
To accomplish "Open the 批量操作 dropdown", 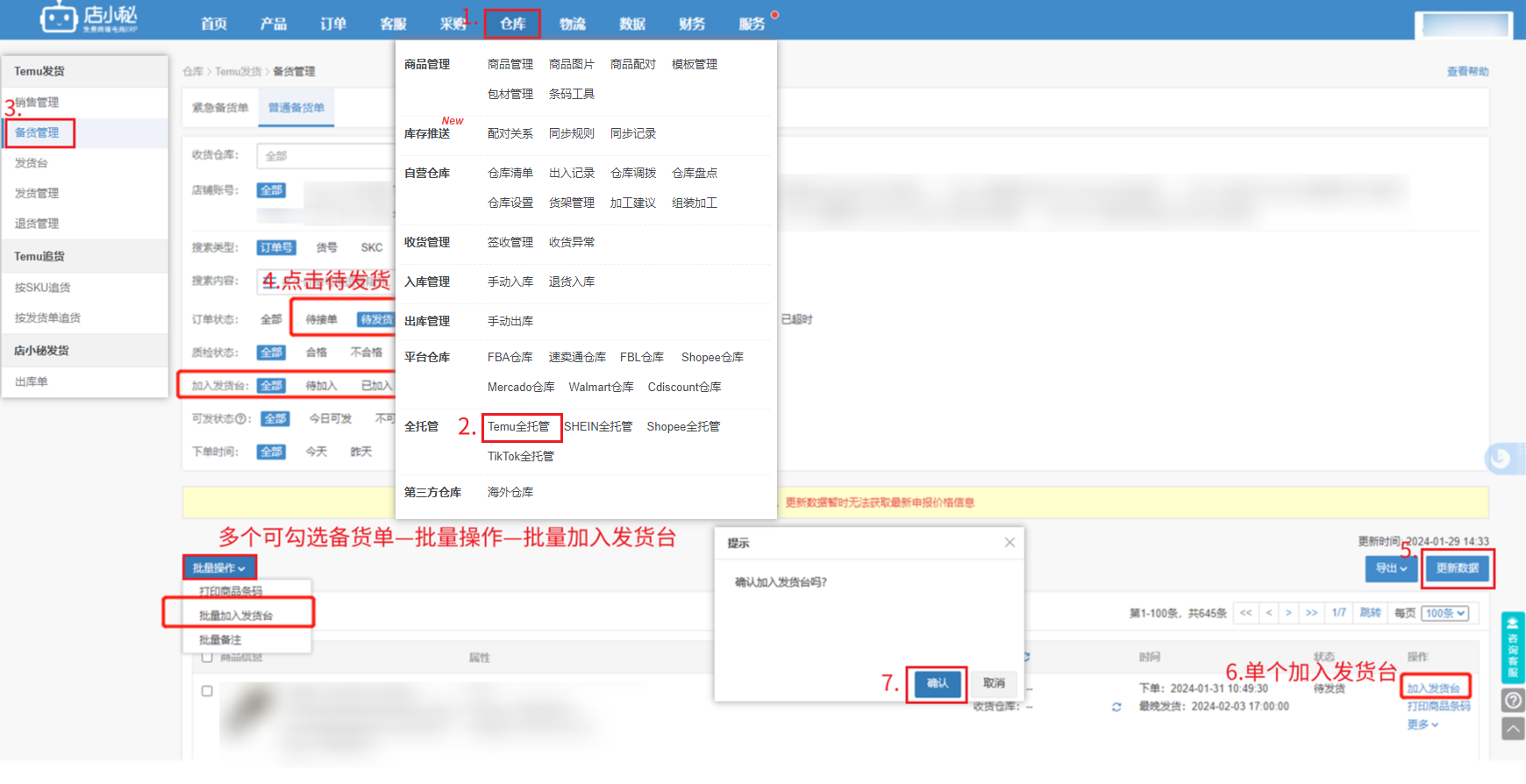I will tap(219, 568).
